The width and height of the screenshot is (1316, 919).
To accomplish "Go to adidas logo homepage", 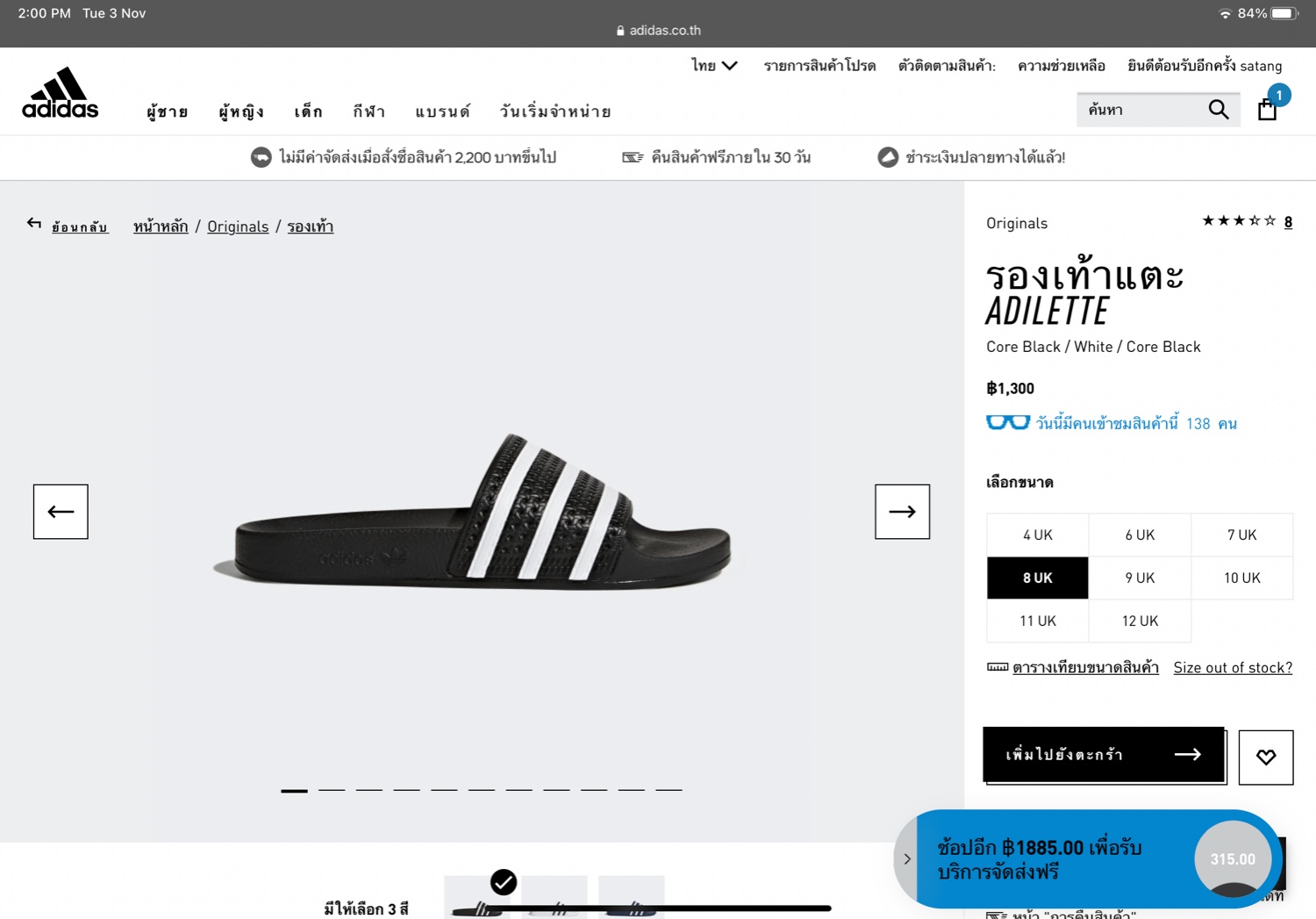I will (x=60, y=93).
